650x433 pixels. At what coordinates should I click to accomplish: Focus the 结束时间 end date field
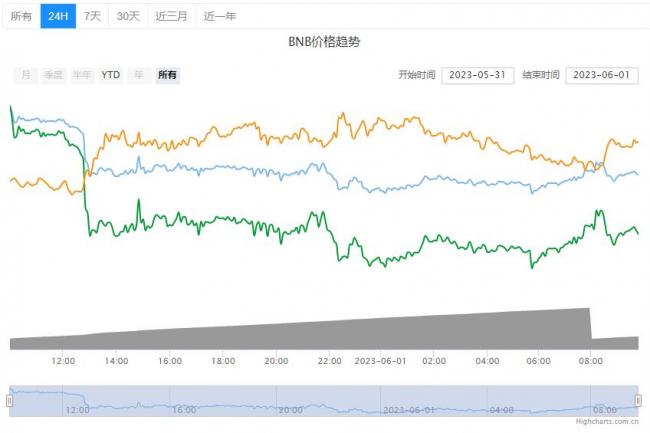pos(602,75)
